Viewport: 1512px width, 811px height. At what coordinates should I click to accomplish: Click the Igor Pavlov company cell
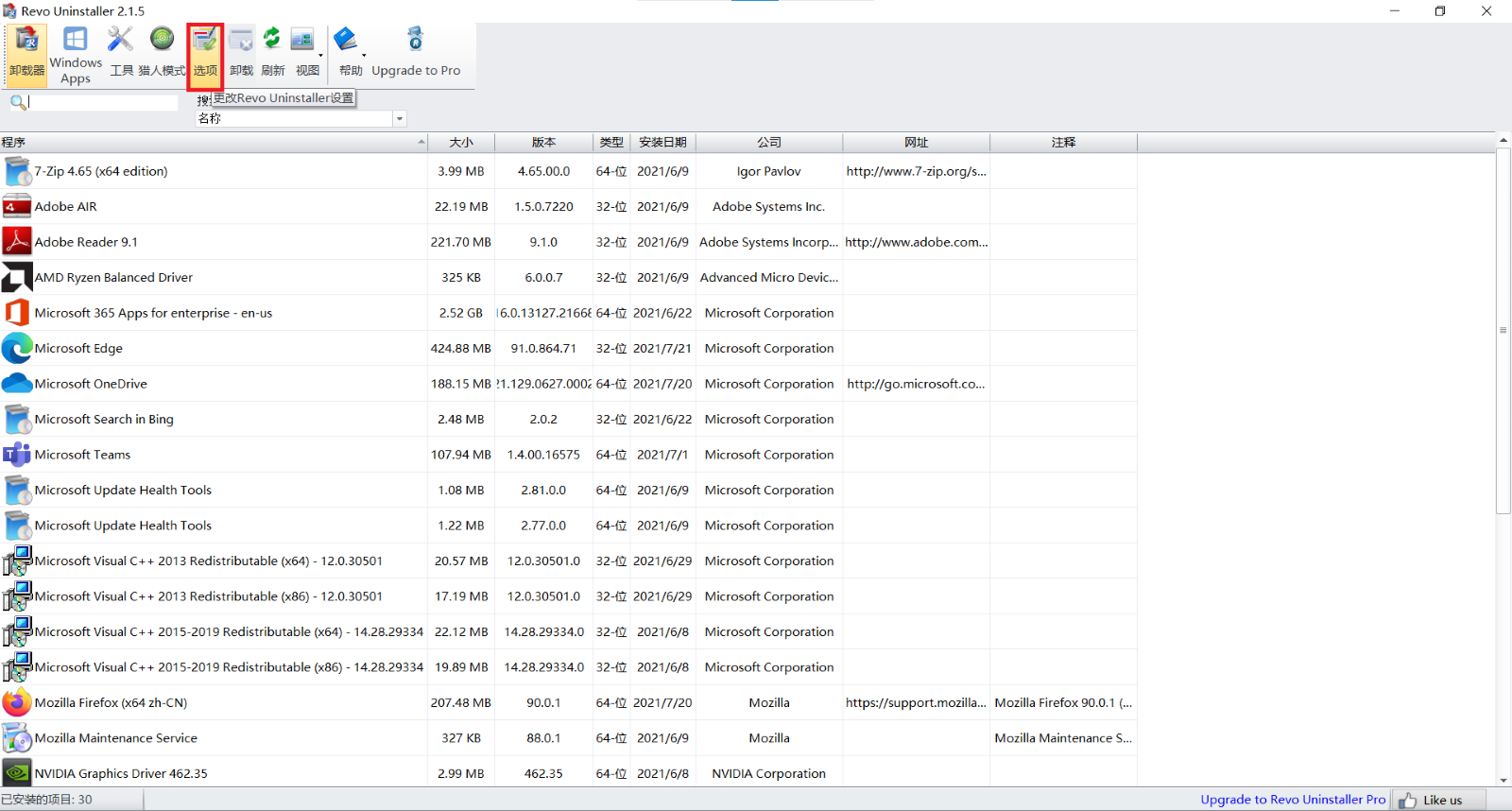click(769, 171)
